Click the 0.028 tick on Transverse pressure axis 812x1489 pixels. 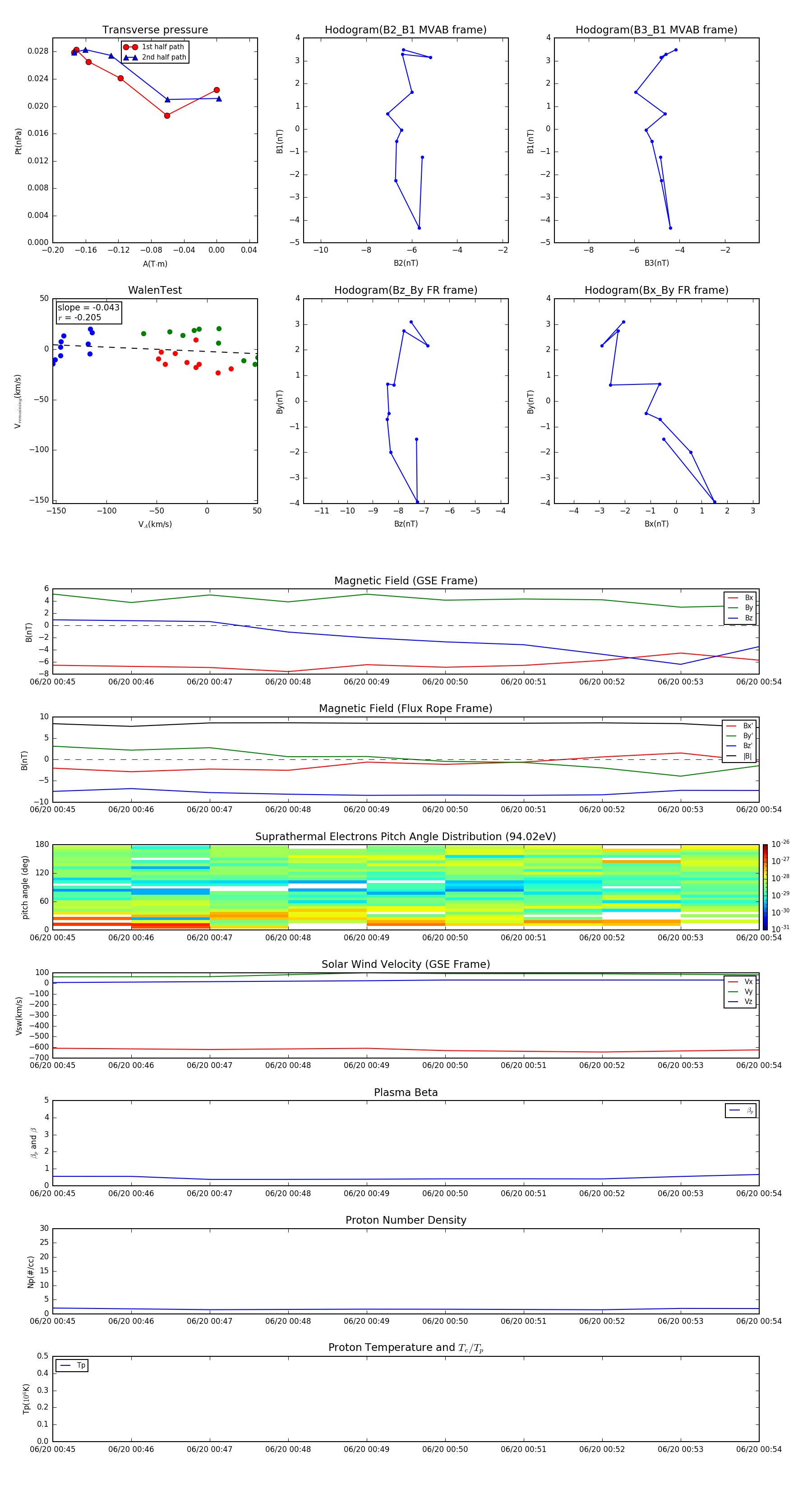tap(38, 51)
